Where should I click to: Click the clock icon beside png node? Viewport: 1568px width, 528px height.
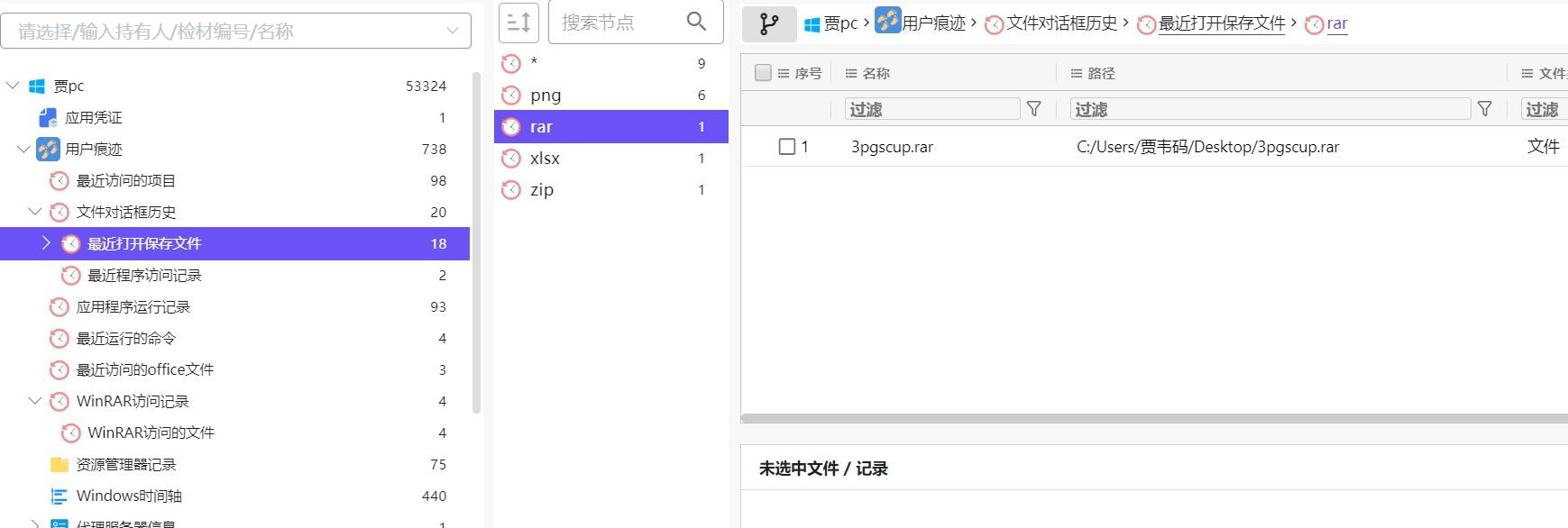[511, 95]
